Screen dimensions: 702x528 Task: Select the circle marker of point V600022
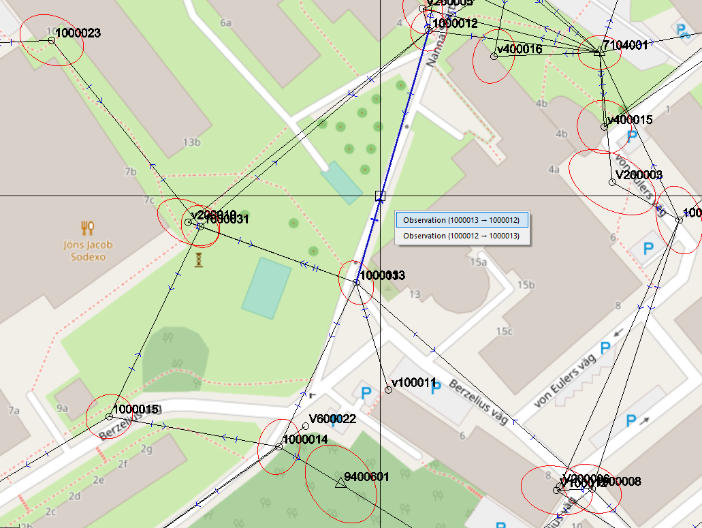306,426
